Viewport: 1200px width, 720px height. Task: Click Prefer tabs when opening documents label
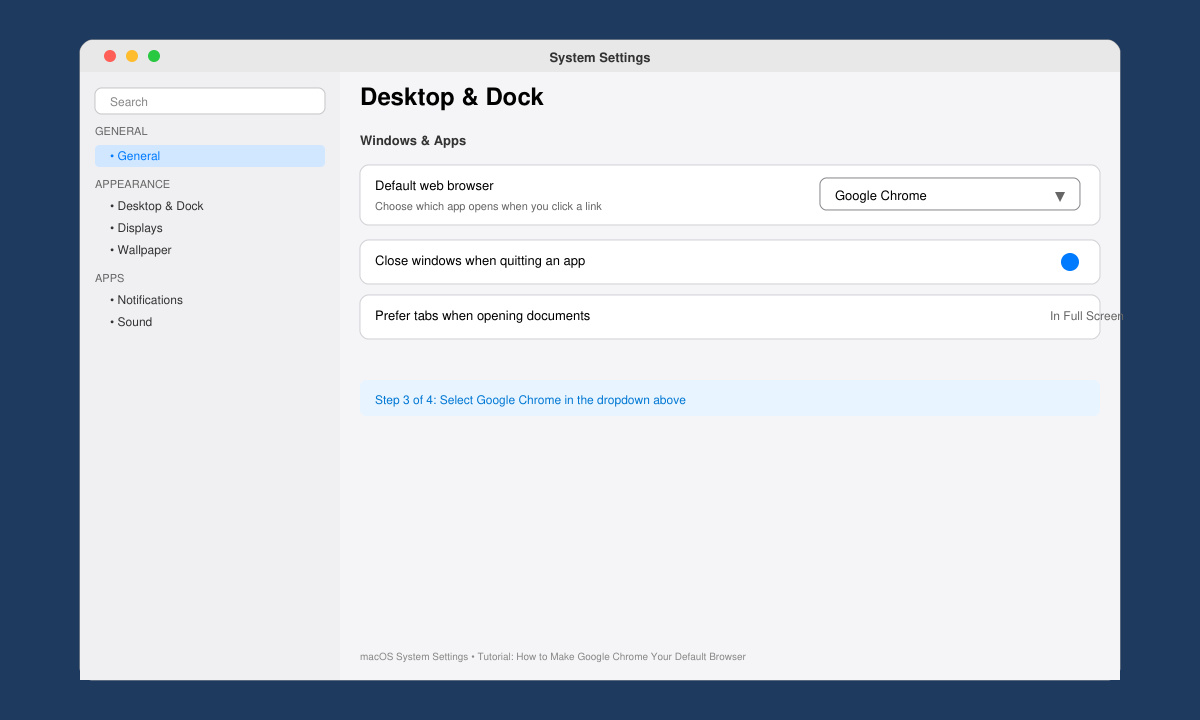coord(482,316)
